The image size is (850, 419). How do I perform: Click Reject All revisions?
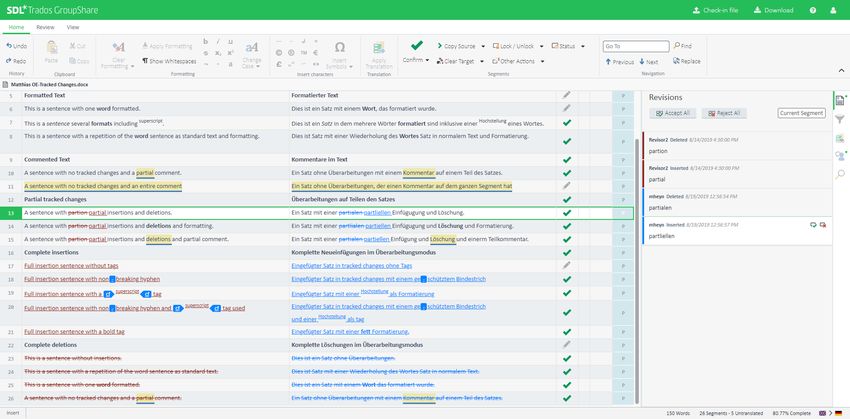724,113
